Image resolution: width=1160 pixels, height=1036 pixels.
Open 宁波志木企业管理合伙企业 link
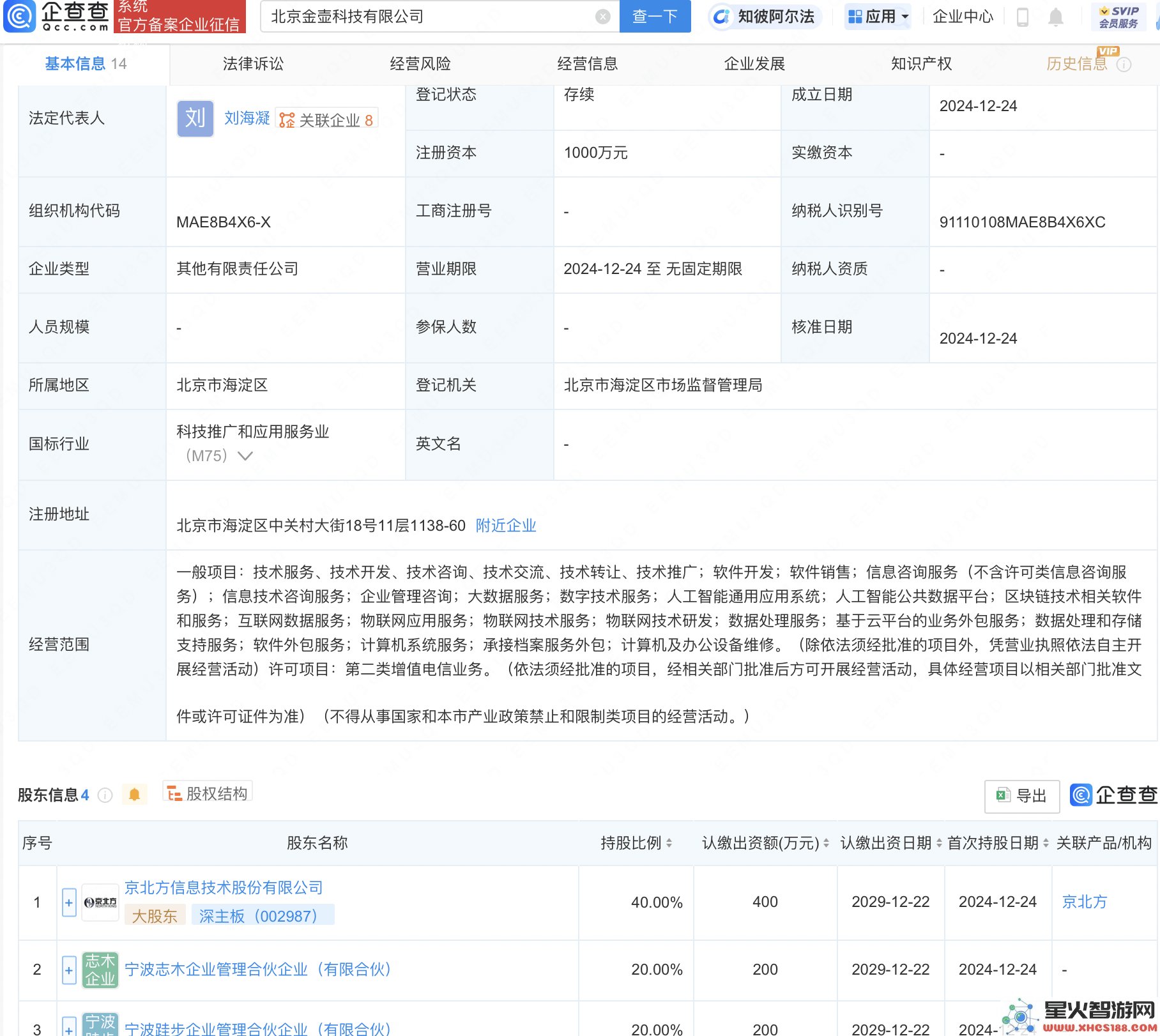pyautogui.click(x=258, y=970)
